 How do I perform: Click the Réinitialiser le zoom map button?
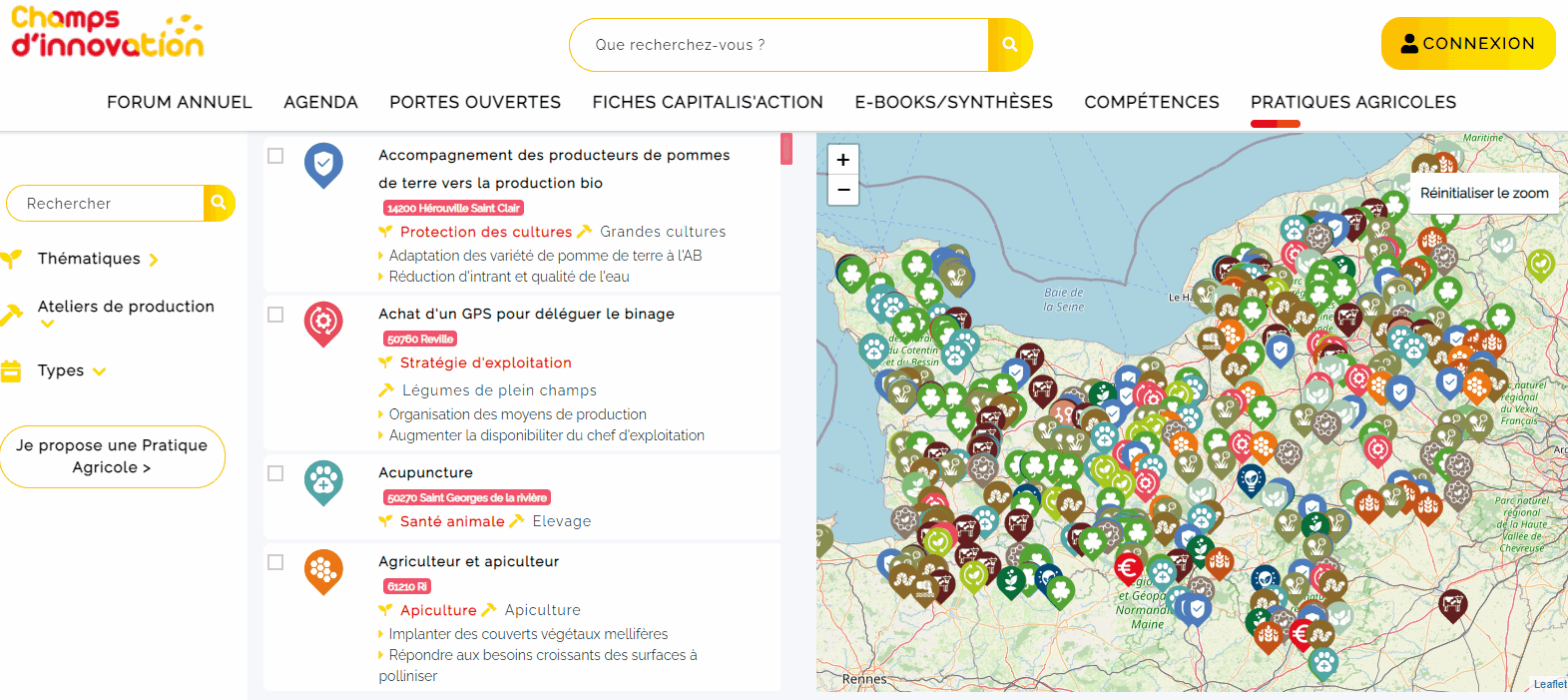1484,193
